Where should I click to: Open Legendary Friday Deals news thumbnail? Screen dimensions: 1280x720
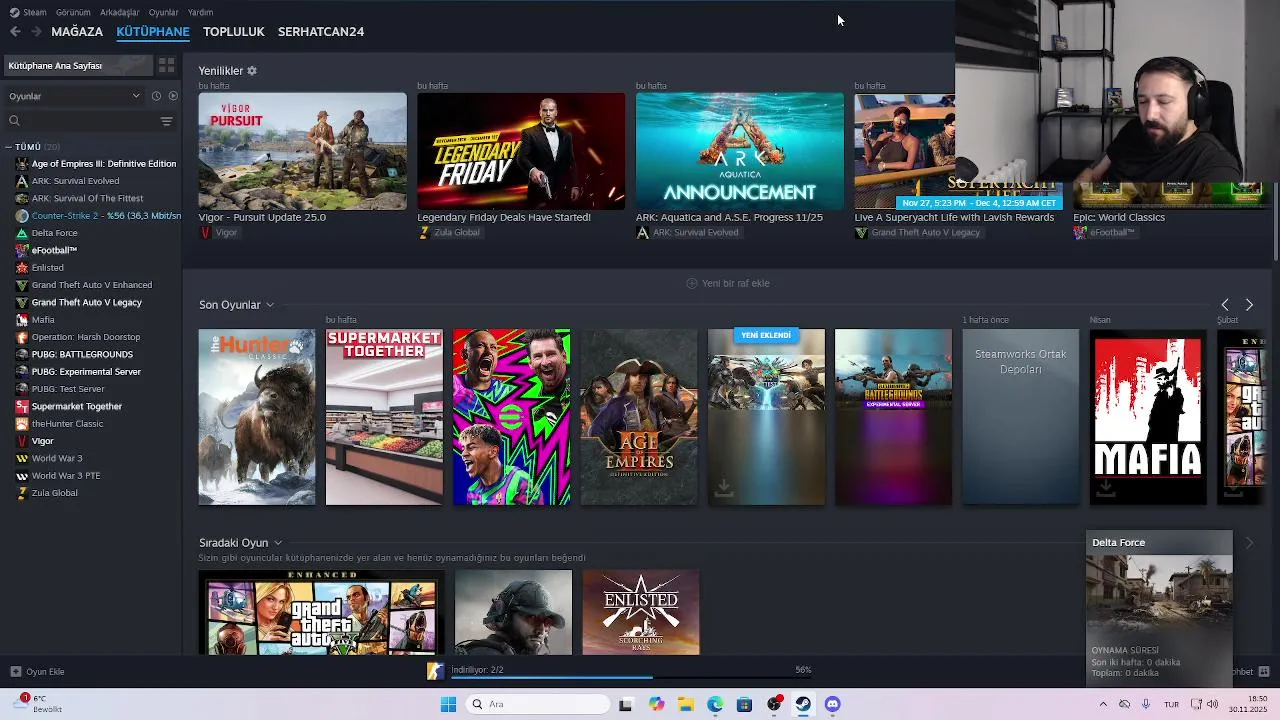[x=521, y=151]
